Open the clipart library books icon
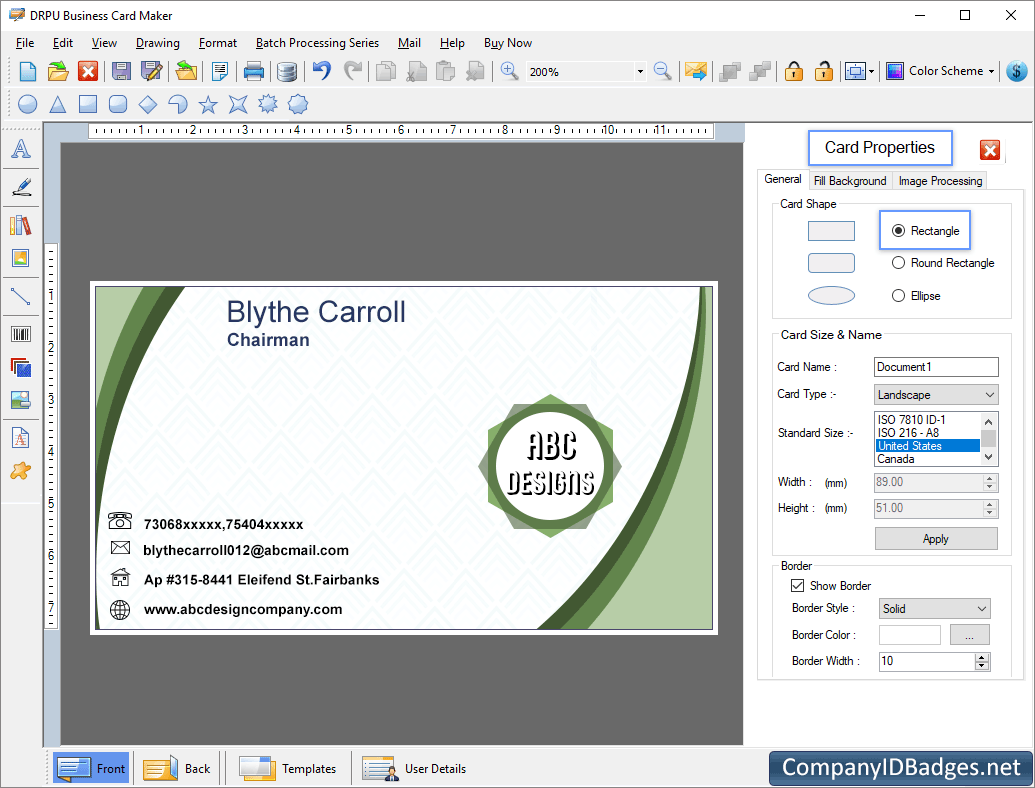1035x788 pixels. 20,225
